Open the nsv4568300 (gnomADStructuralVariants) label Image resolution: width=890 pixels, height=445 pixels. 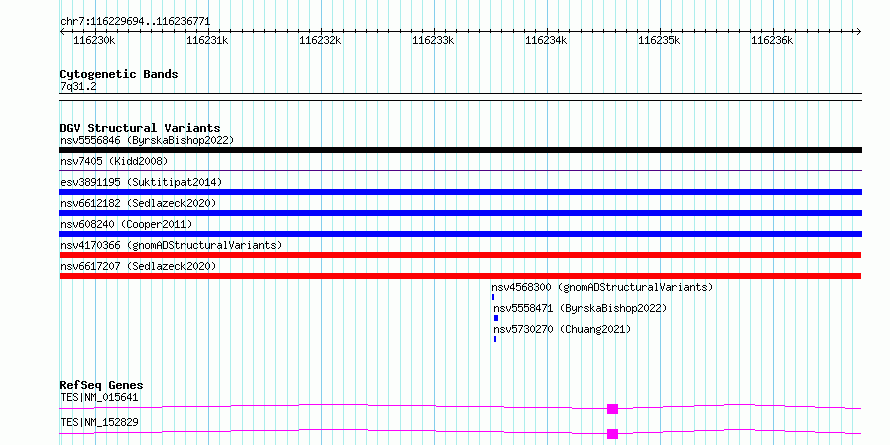click(x=602, y=287)
